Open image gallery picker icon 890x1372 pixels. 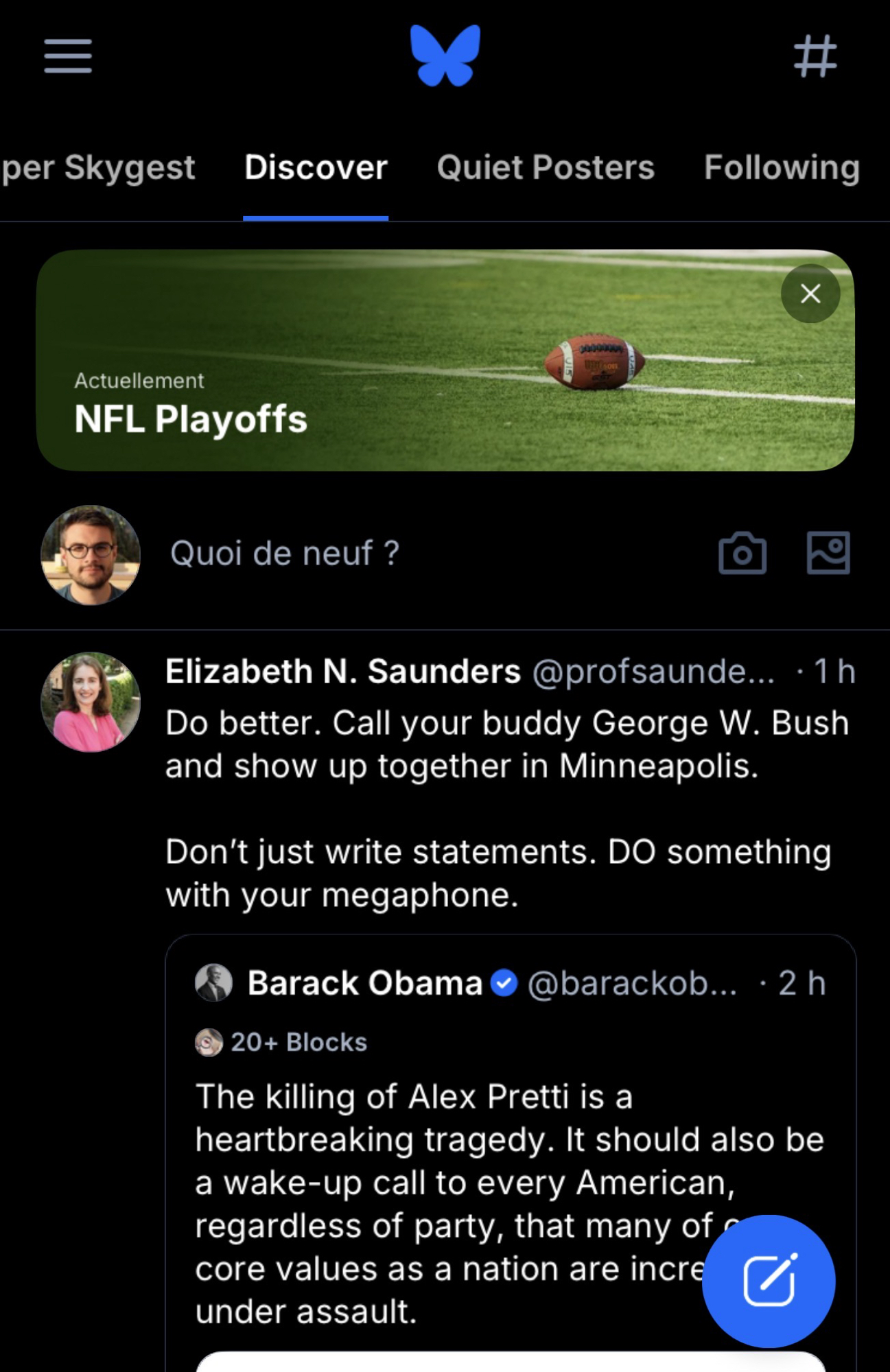click(x=828, y=553)
